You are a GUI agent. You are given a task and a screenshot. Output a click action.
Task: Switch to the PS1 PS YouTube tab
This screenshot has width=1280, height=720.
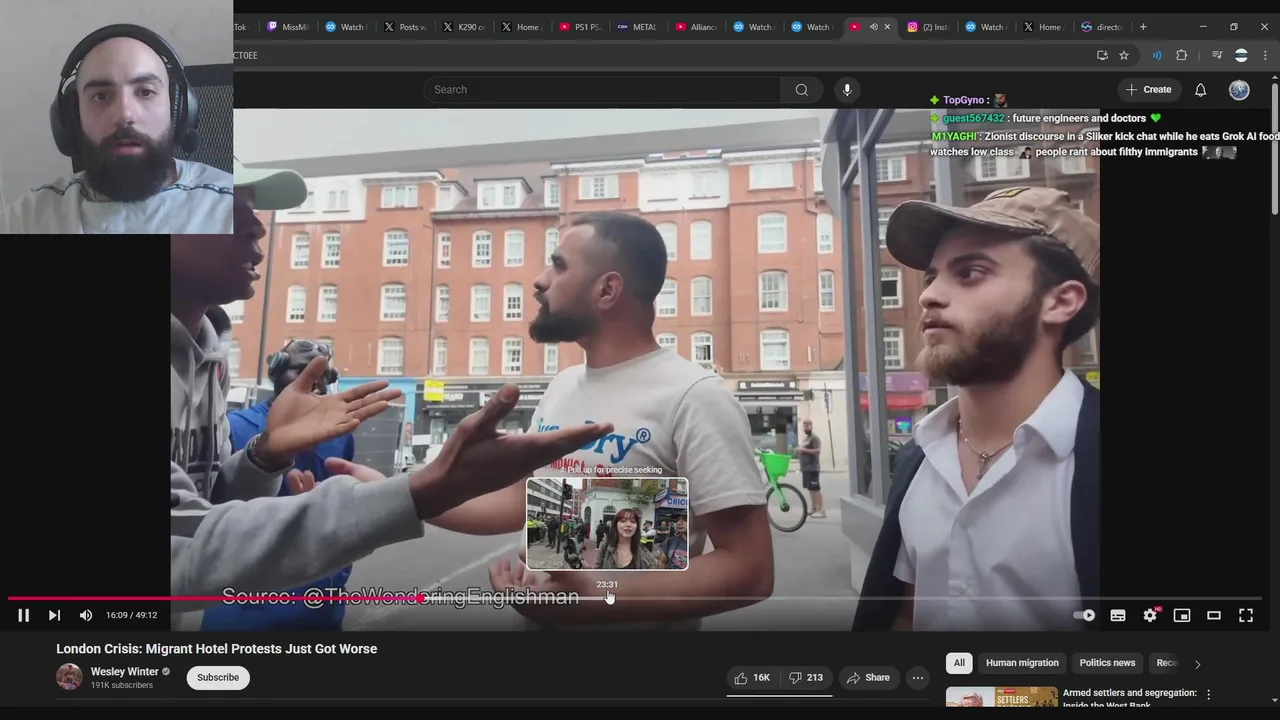click(x=581, y=27)
